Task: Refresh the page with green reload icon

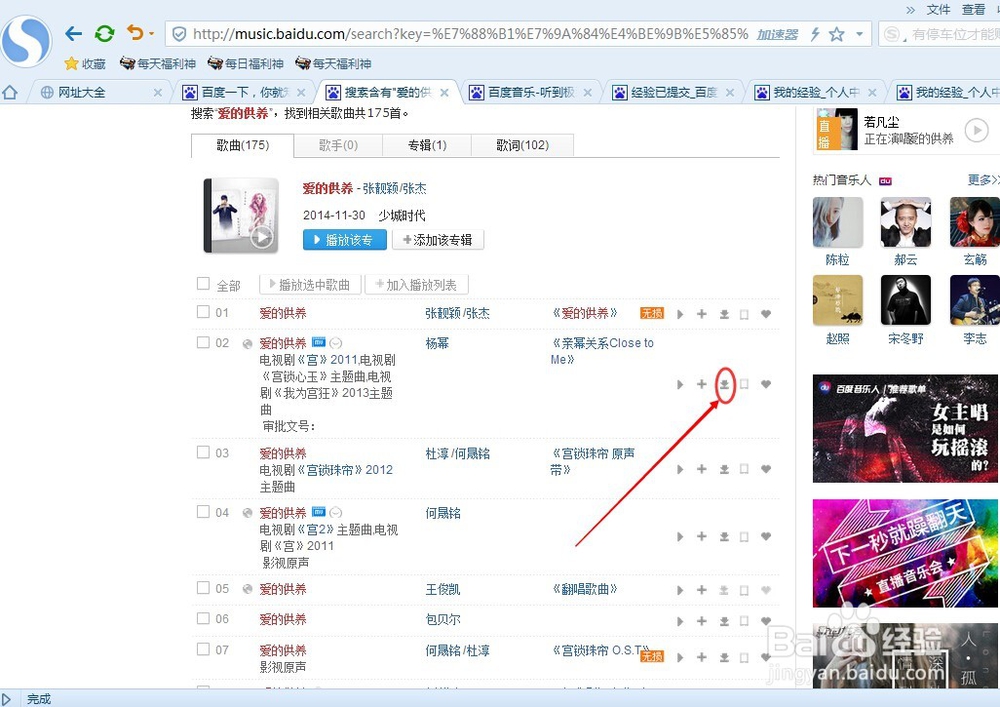Action: (x=105, y=33)
